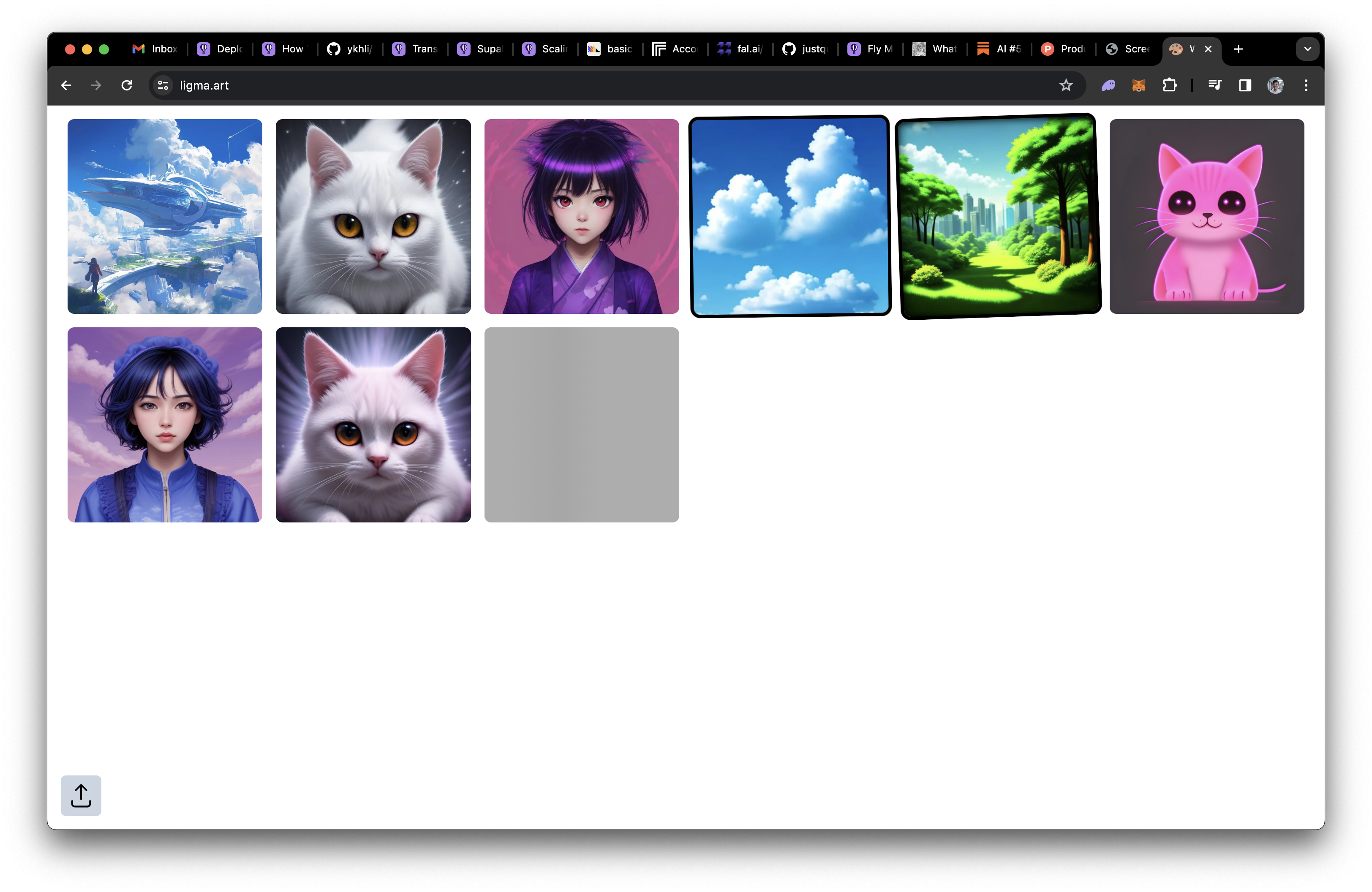View site information icon

[163, 85]
